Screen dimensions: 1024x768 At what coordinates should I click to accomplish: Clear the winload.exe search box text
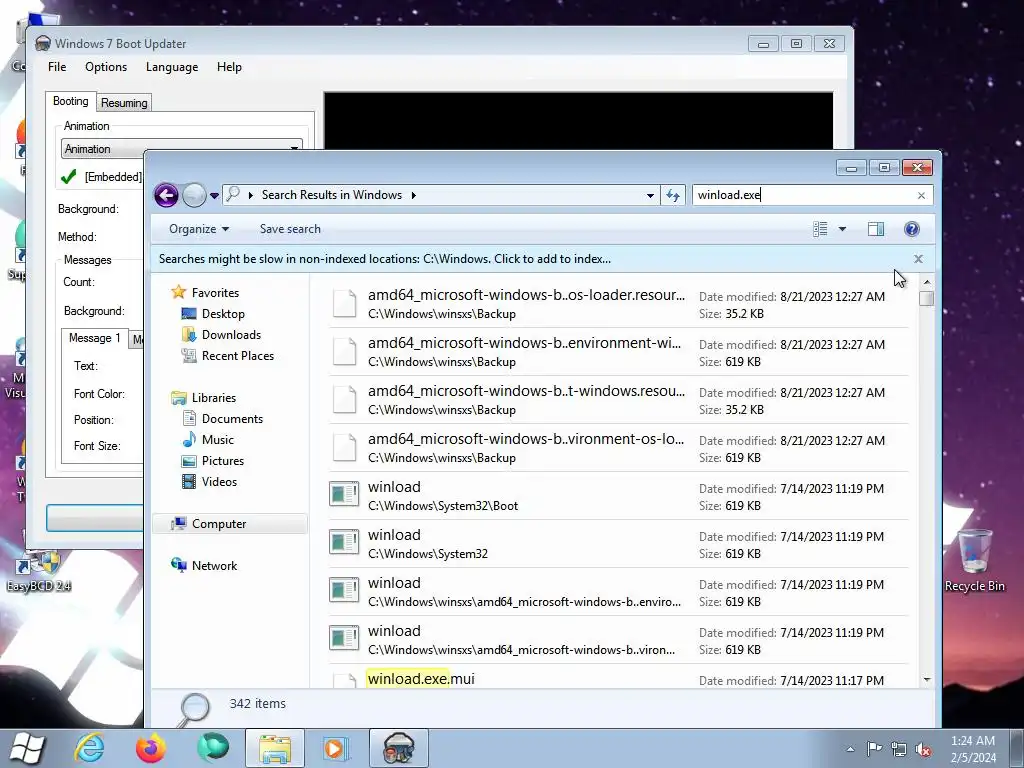coord(921,195)
